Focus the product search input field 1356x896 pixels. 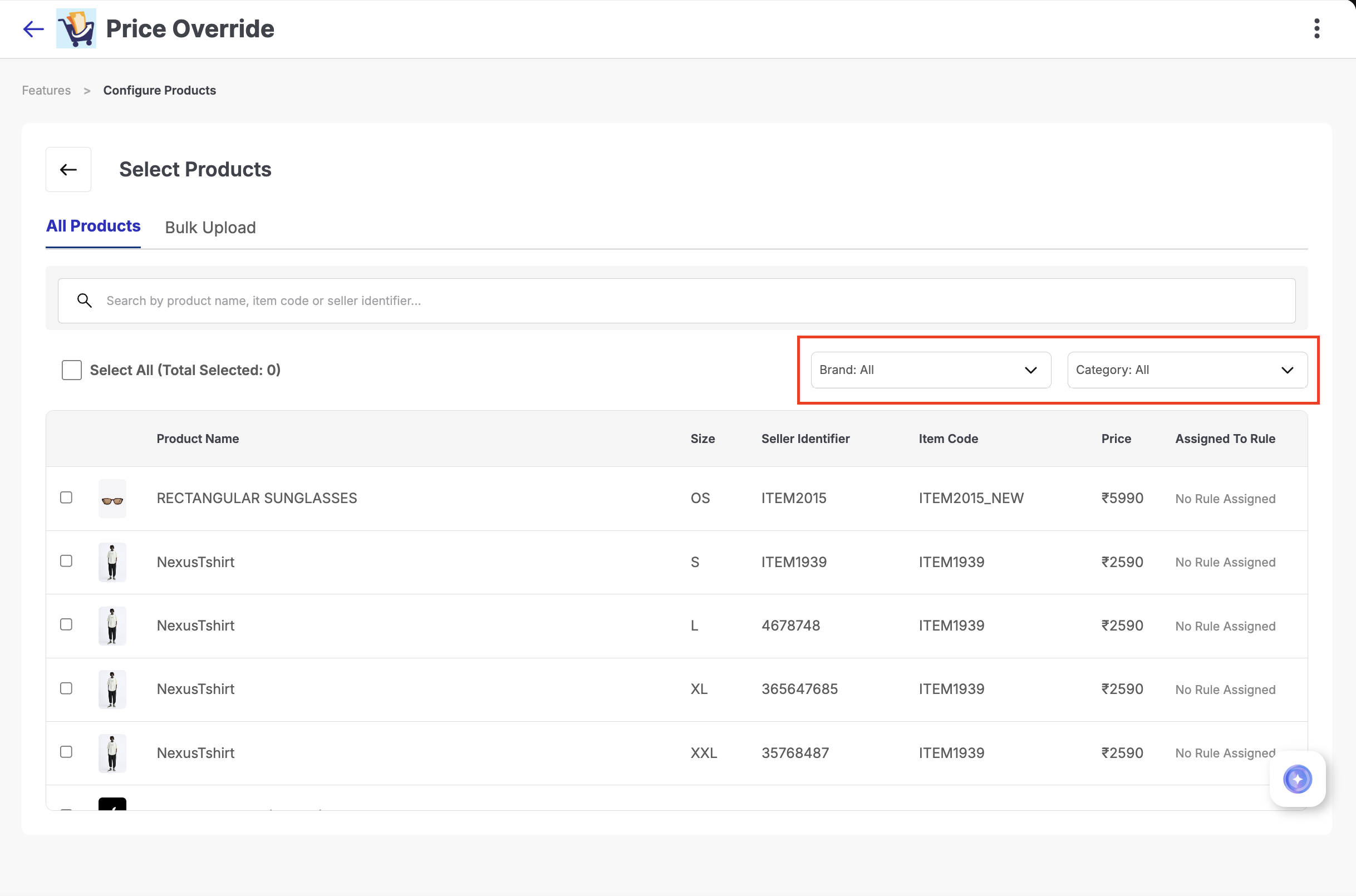coord(676,301)
